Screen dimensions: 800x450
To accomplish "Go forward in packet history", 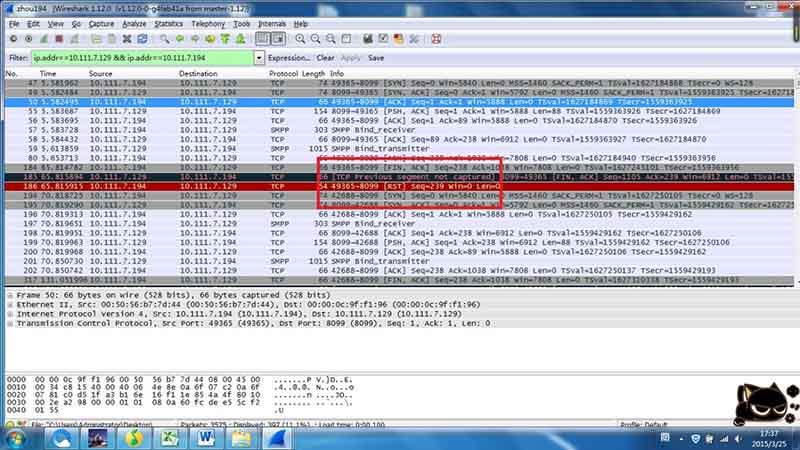I will (195, 39).
